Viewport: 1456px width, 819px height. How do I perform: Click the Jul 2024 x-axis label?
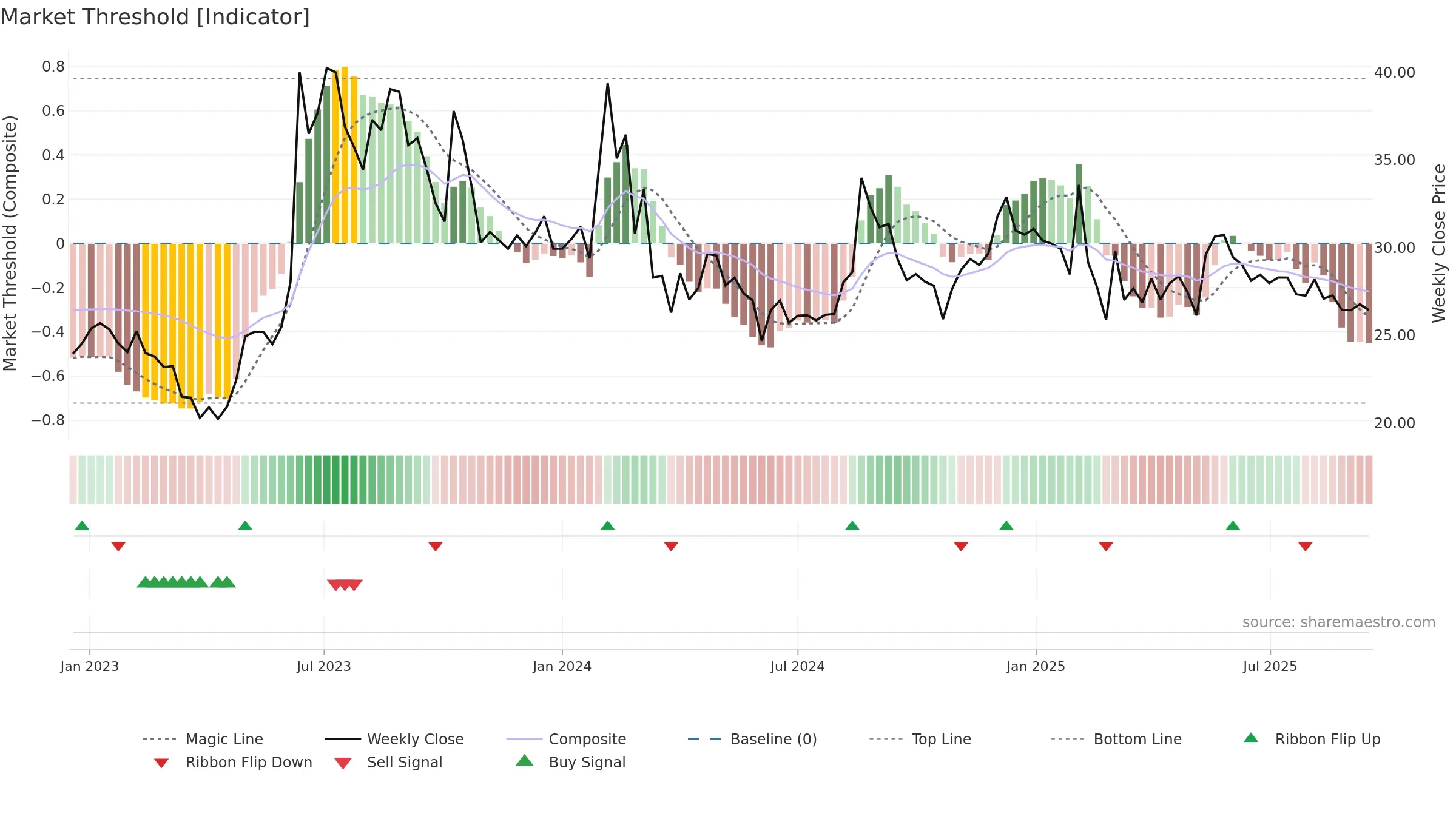tap(798, 666)
